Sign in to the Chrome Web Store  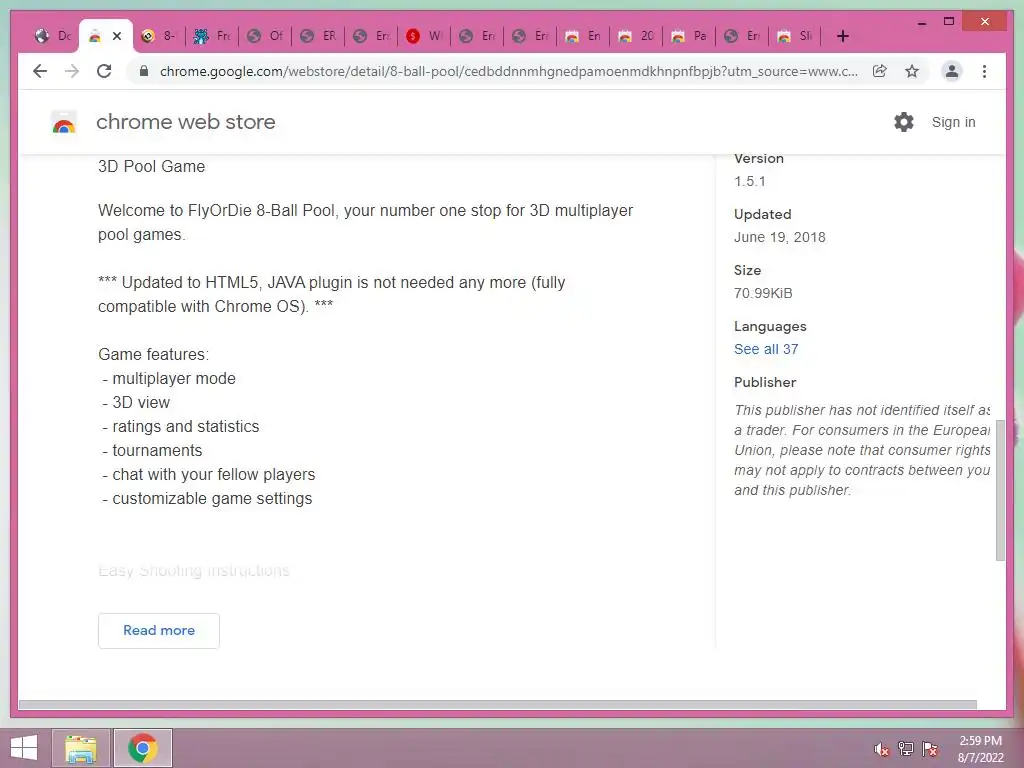tap(953, 122)
